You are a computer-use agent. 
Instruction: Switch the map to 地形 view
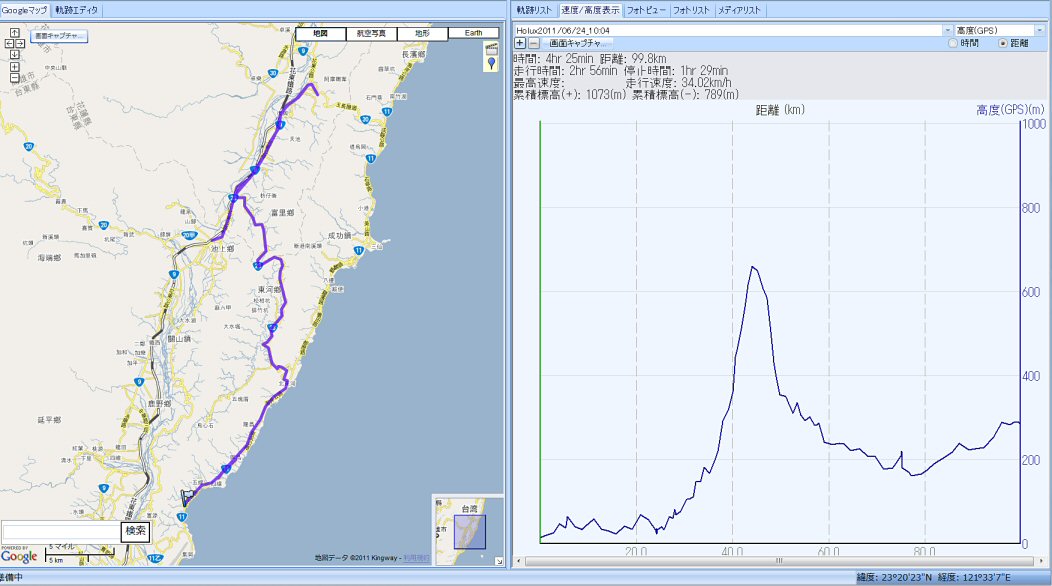point(423,33)
